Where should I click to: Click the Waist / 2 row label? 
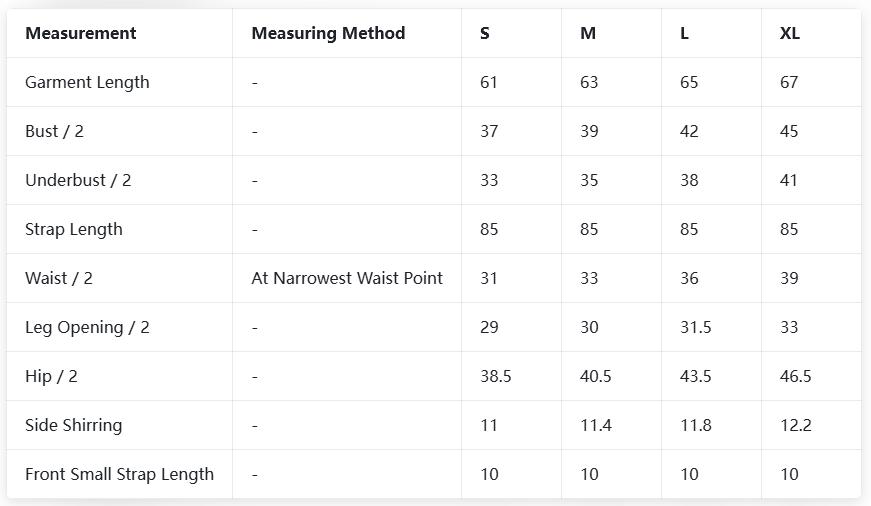(x=59, y=278)
